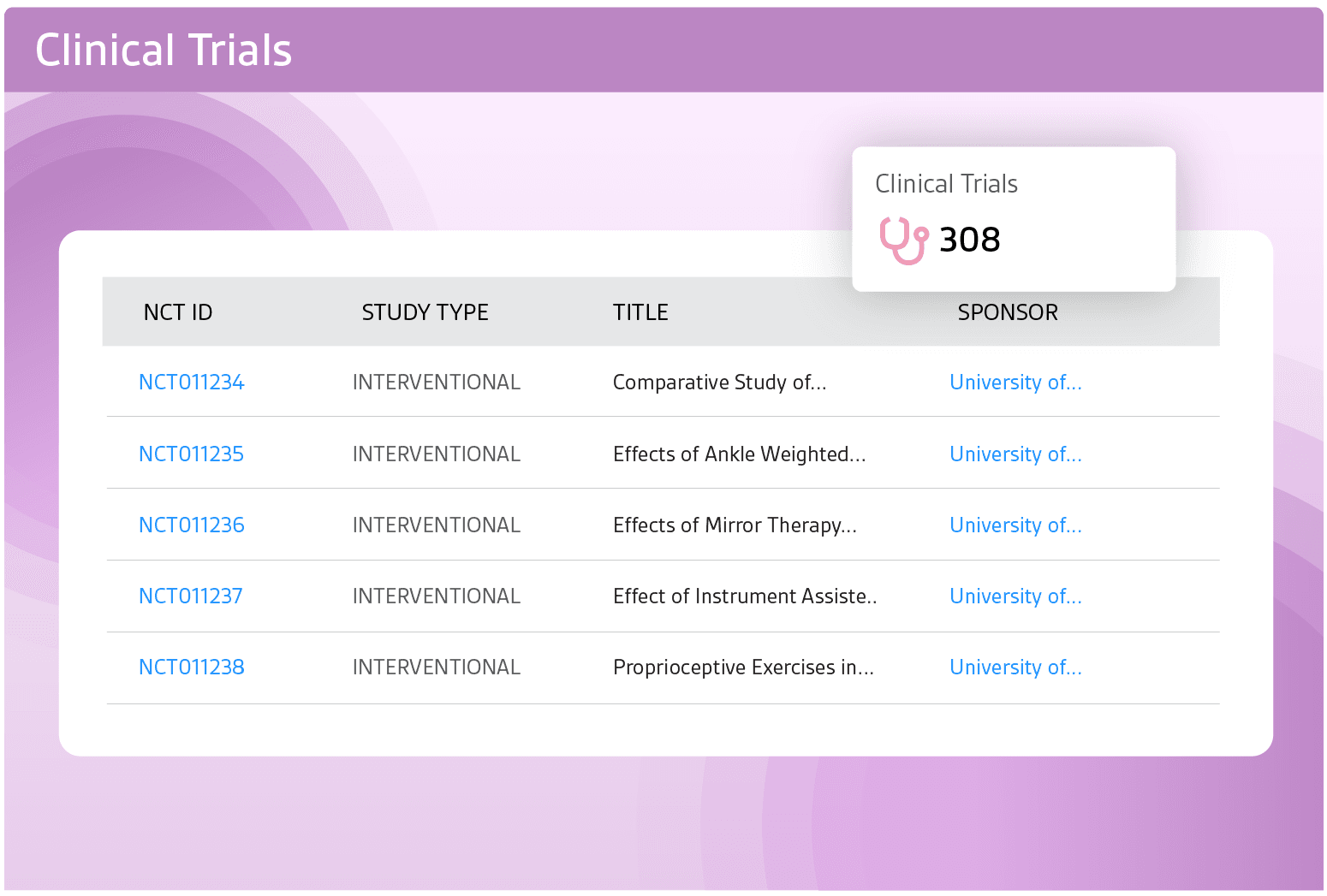
Task: Open trial link NCT011238
Action: pyautogui.click(x=192, y=668)
